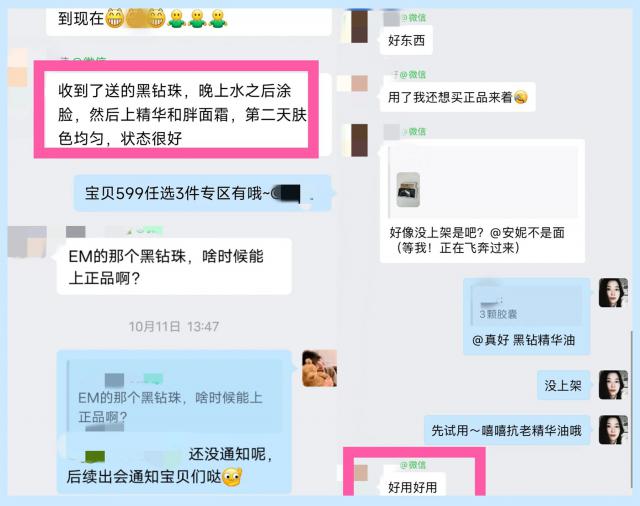Tap the woman avatar beside 先试用 message
The height and width of the screenshot is (506, 640).
point(613,430)
